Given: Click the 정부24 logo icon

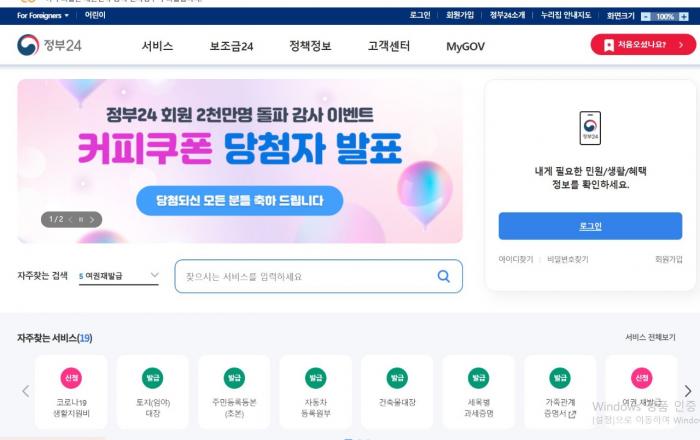Looking at the screenshot, I should [x=28, y=45].
